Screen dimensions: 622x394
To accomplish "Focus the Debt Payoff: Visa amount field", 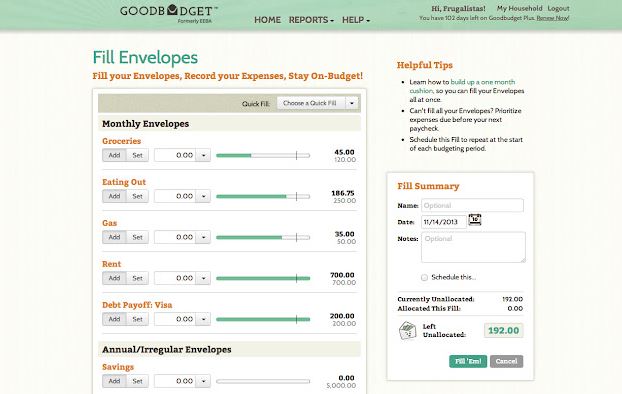I will coord(175,319).
